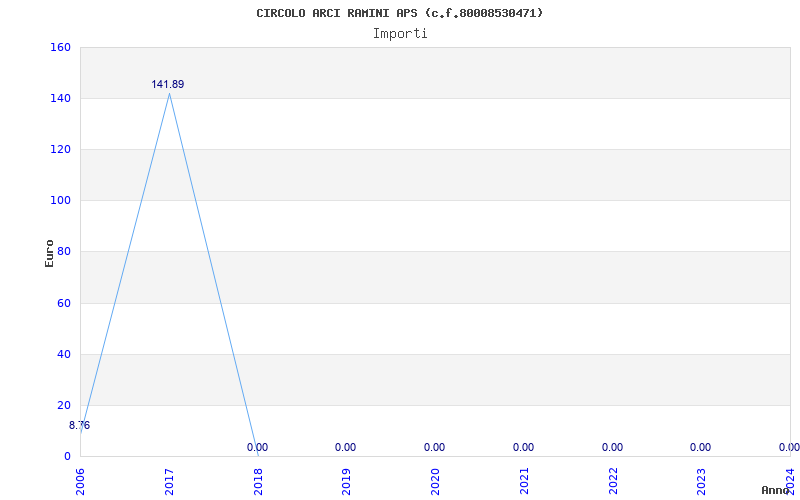This screenshot has height=500, width=800.
Task: Select the 2017 x-axis label
Action: (169, 481)
